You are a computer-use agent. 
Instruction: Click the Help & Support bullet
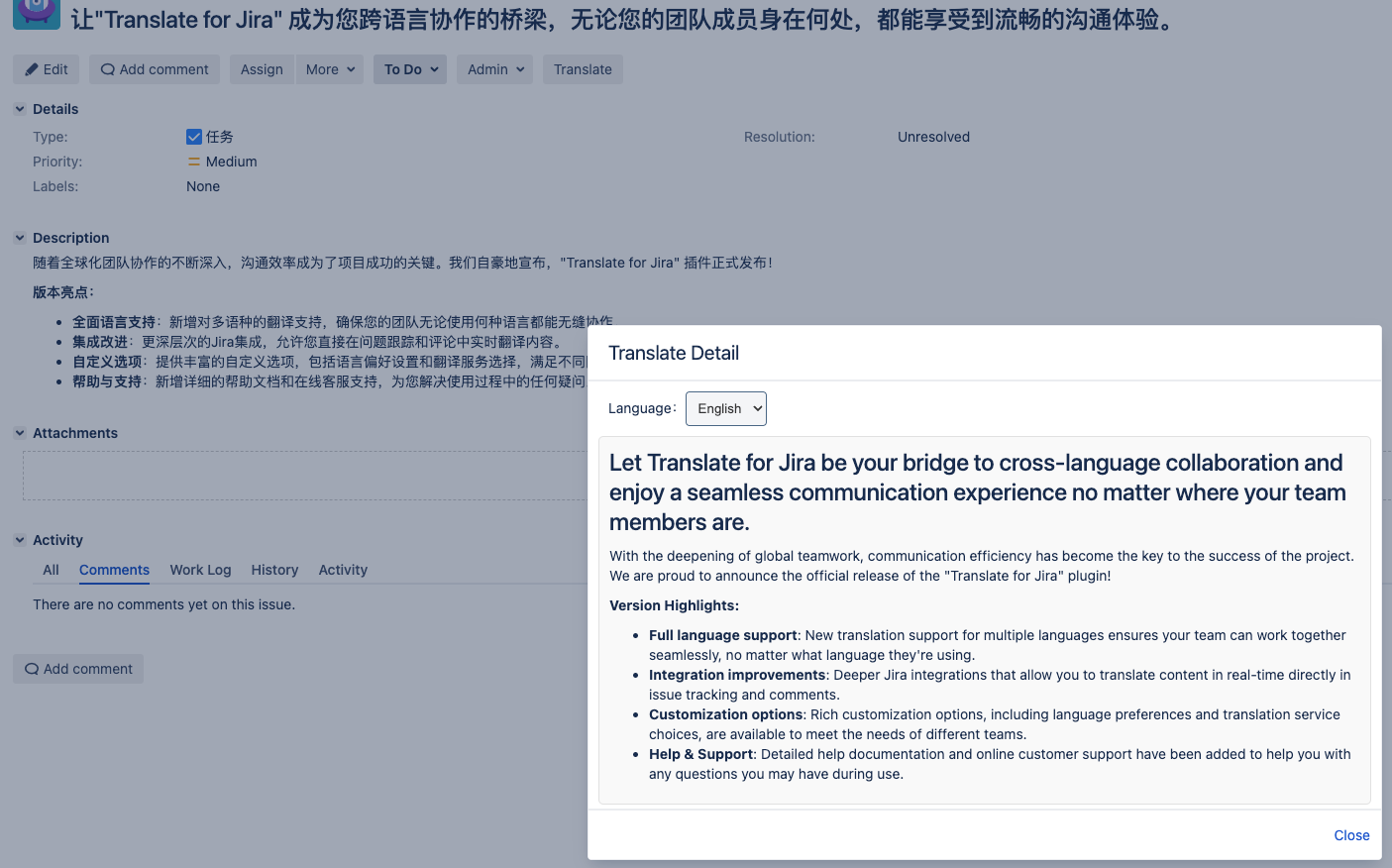pyautogui.click(x=1000, y=764)
